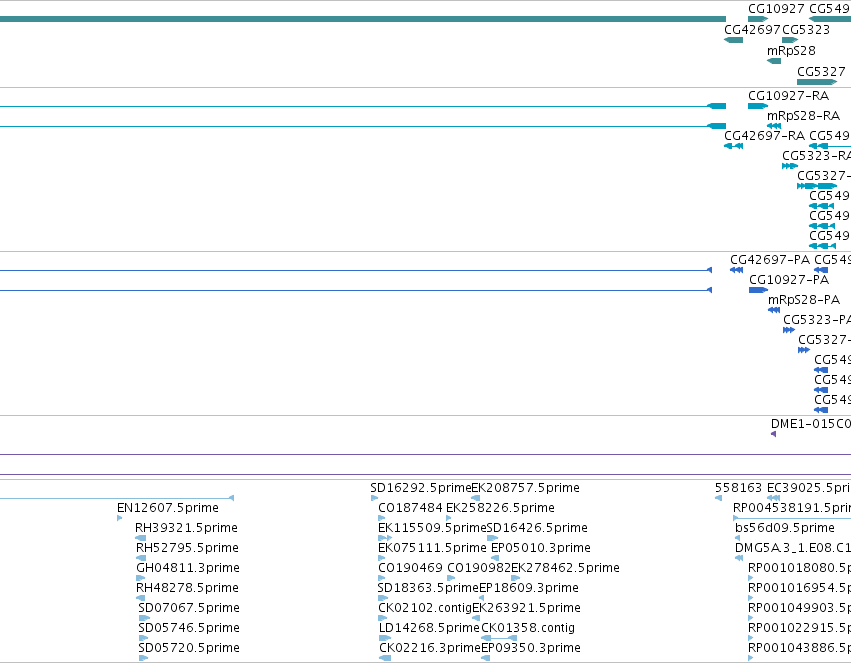Open EST label starting RP001022915
The height and width of the screenshot is (663, 851).
[x=799, y=628]
